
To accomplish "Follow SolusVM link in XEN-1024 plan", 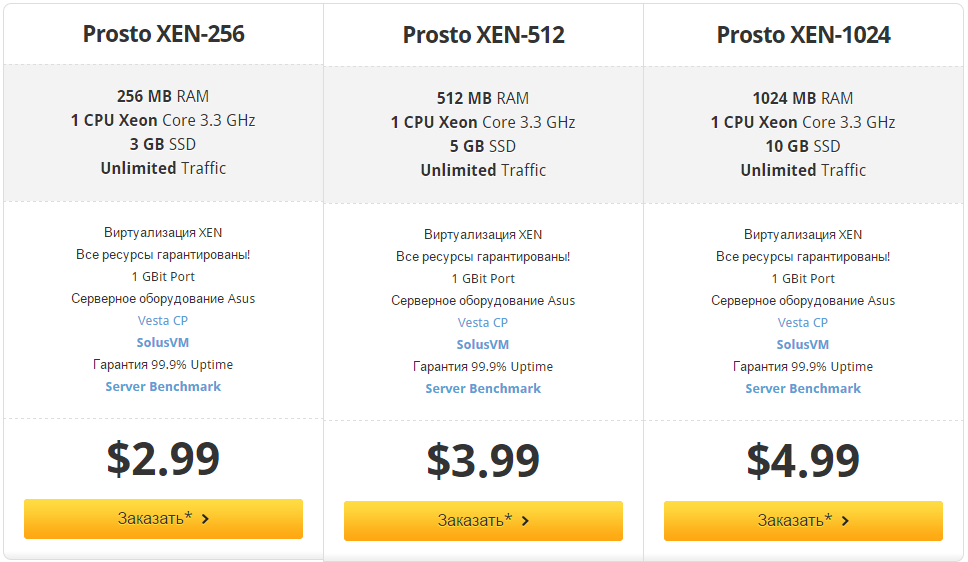I will (x=803, y=345).
